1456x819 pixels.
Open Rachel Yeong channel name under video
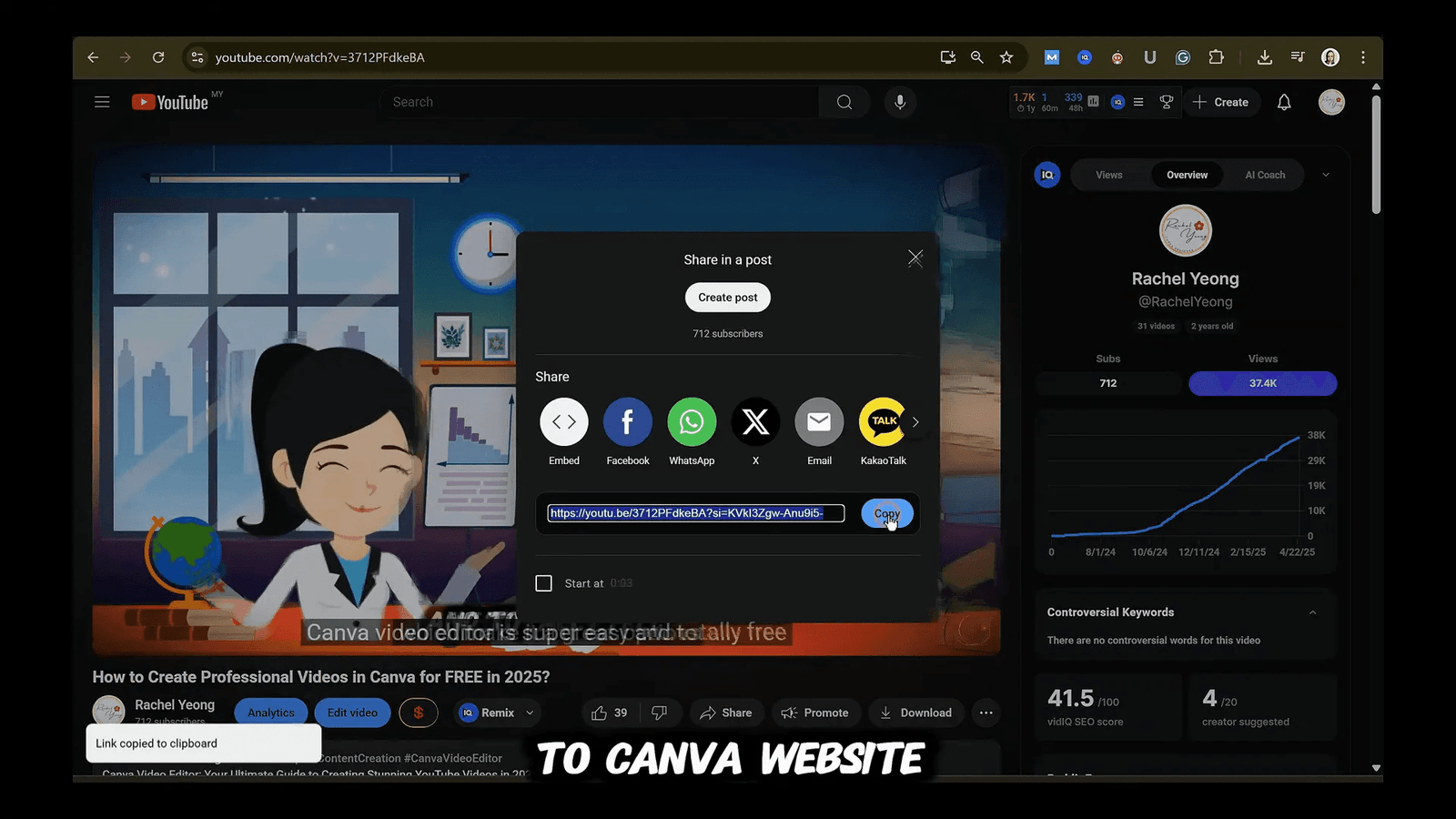click(175, 704)
